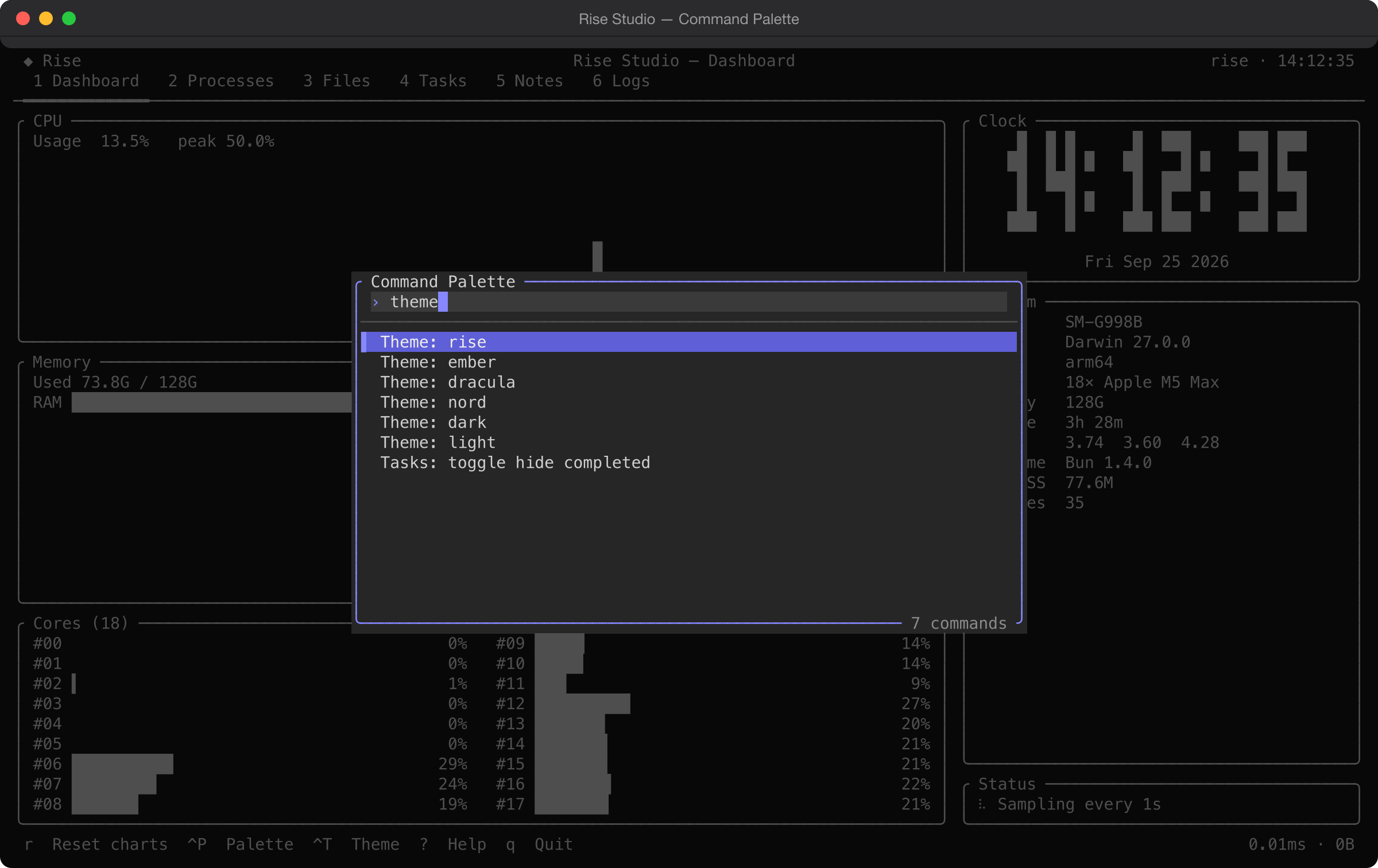Click the rise · 14:12:35 header clock

pos(1282,61)
